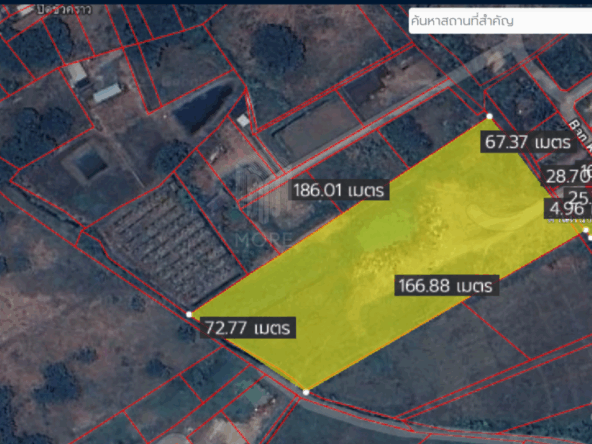Click the bottom vertex of yellow parcel

click(x=306, y=392)
